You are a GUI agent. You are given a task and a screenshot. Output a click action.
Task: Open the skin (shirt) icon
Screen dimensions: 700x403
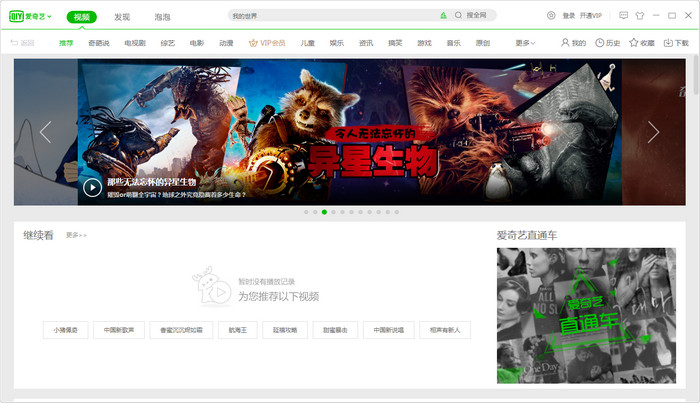640,16
